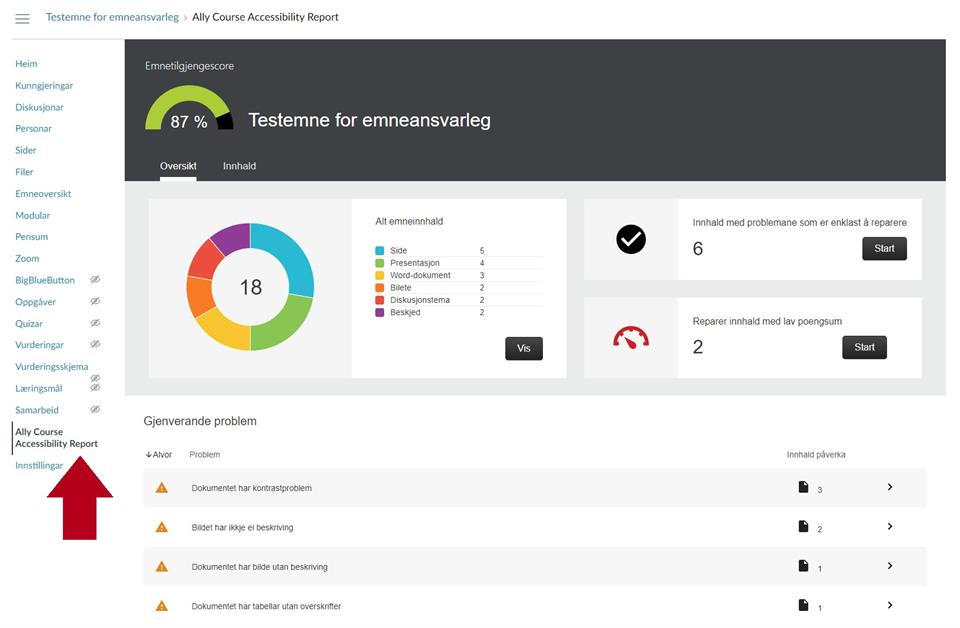Viewport: 960px width, 628px height.
Task: Click document icon in 'Dokumentet har bilde utan beskriving' row
Action: pos(803,566)
